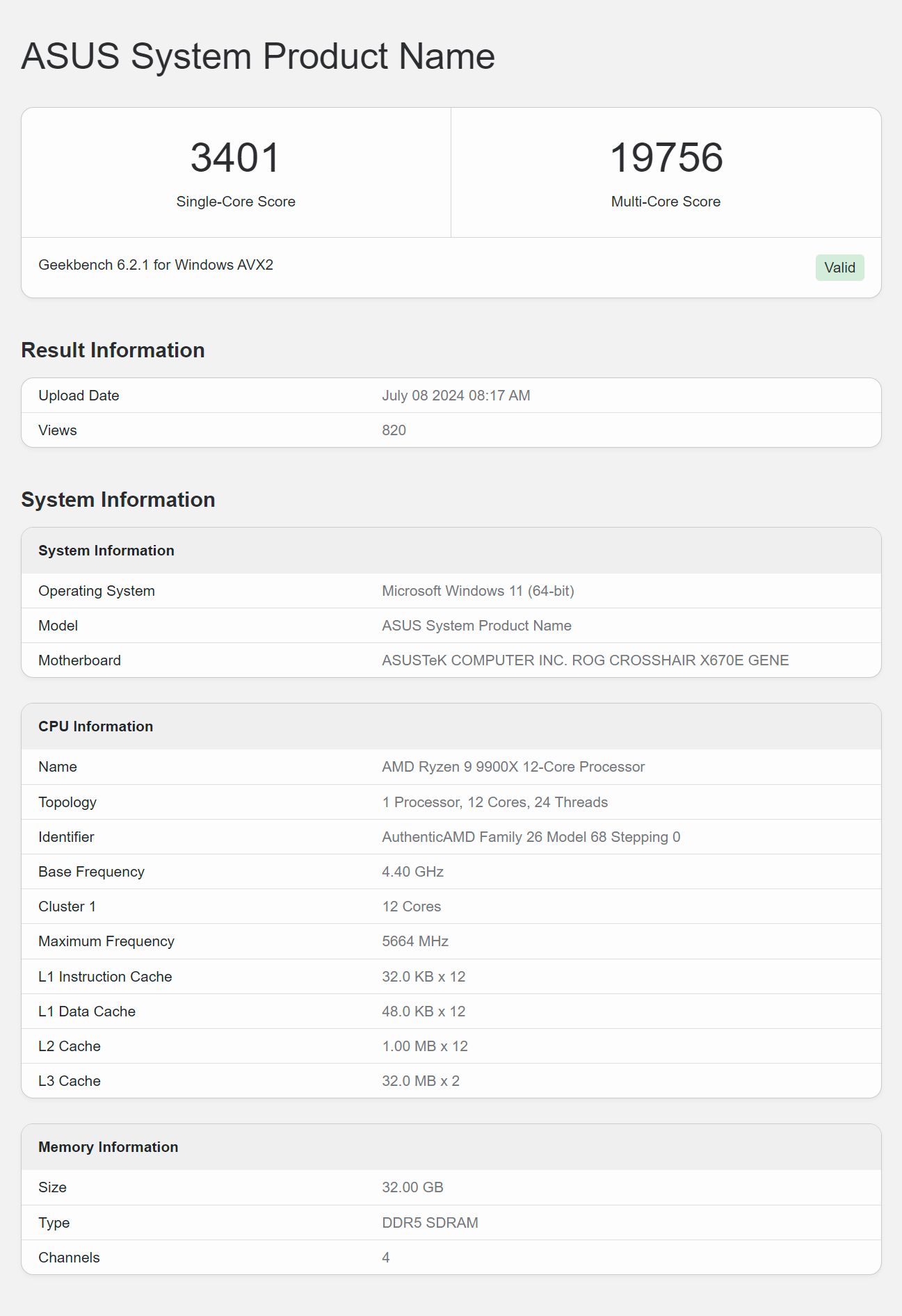The height and width of the screenshot is (1316, 902).
Task: Click the 'Cluster 1' row label
Action: (67, 907)
